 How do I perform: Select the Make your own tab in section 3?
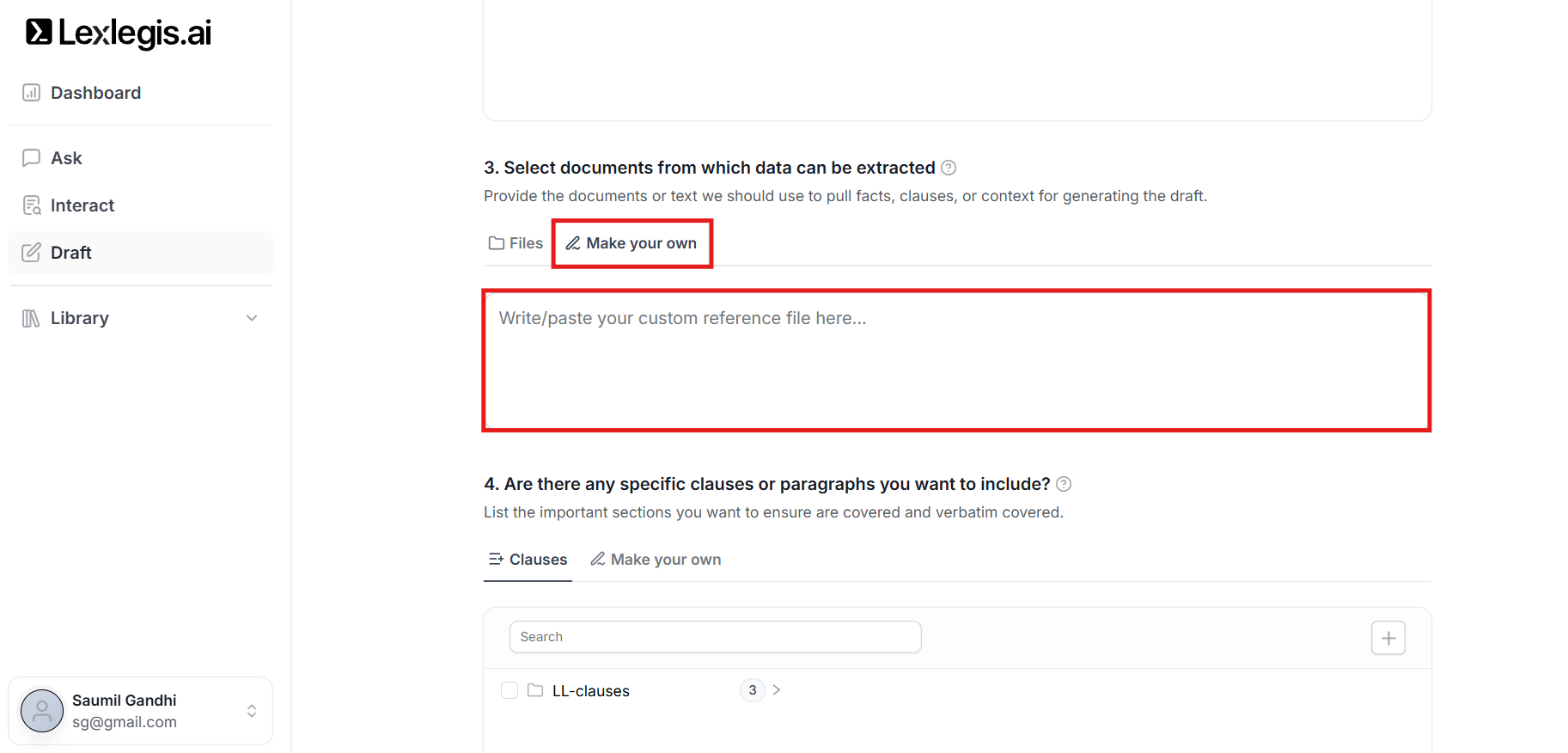coord(631,243)
